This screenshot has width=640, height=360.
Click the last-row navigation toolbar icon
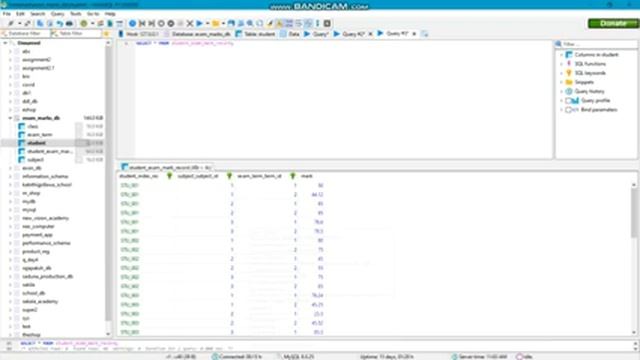[151, 24]
